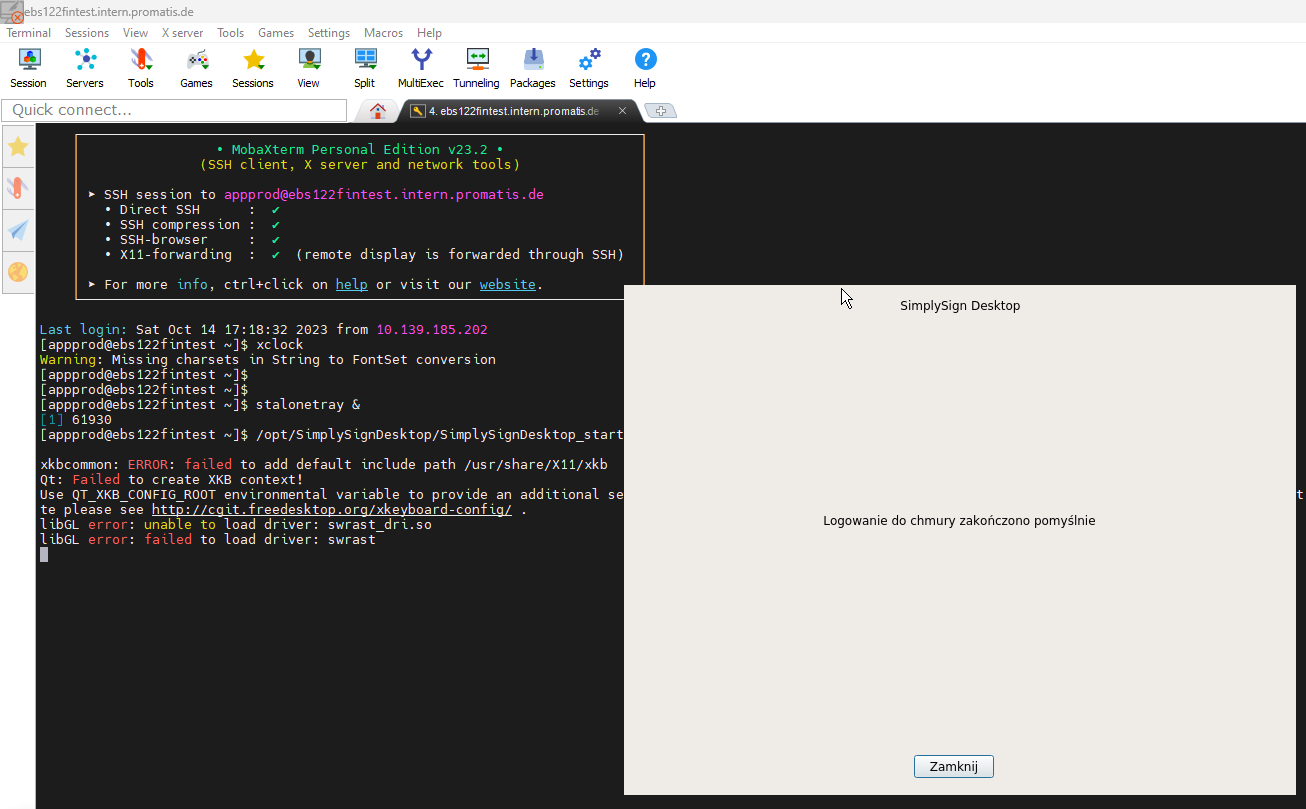This screenshot has width=1306, height=809.
Task: Click the Split toolbar icon
Action: coord(365,68)
